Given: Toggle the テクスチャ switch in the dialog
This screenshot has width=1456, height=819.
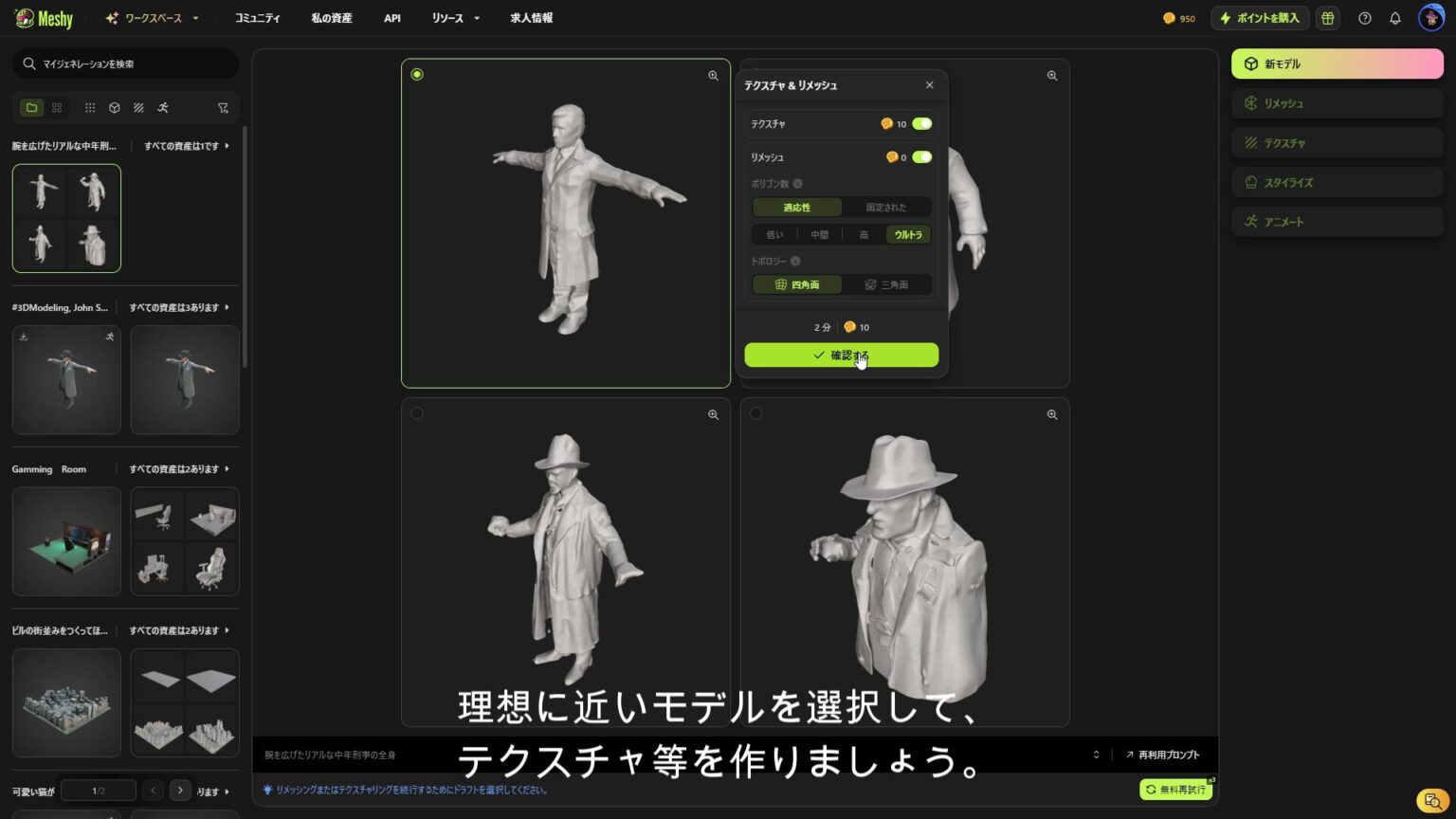Looking at the screenshot, I should tap(920, 123).
